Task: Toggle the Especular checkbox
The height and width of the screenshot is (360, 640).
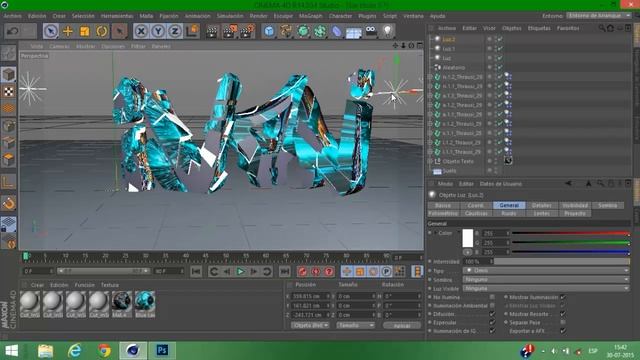Action: [492, 322]
